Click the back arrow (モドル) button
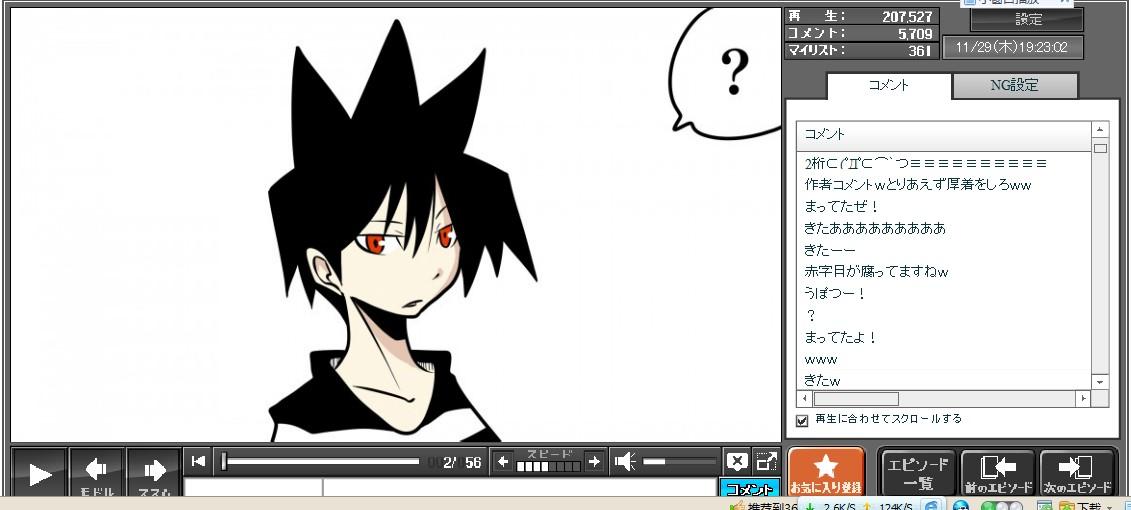 97,472
